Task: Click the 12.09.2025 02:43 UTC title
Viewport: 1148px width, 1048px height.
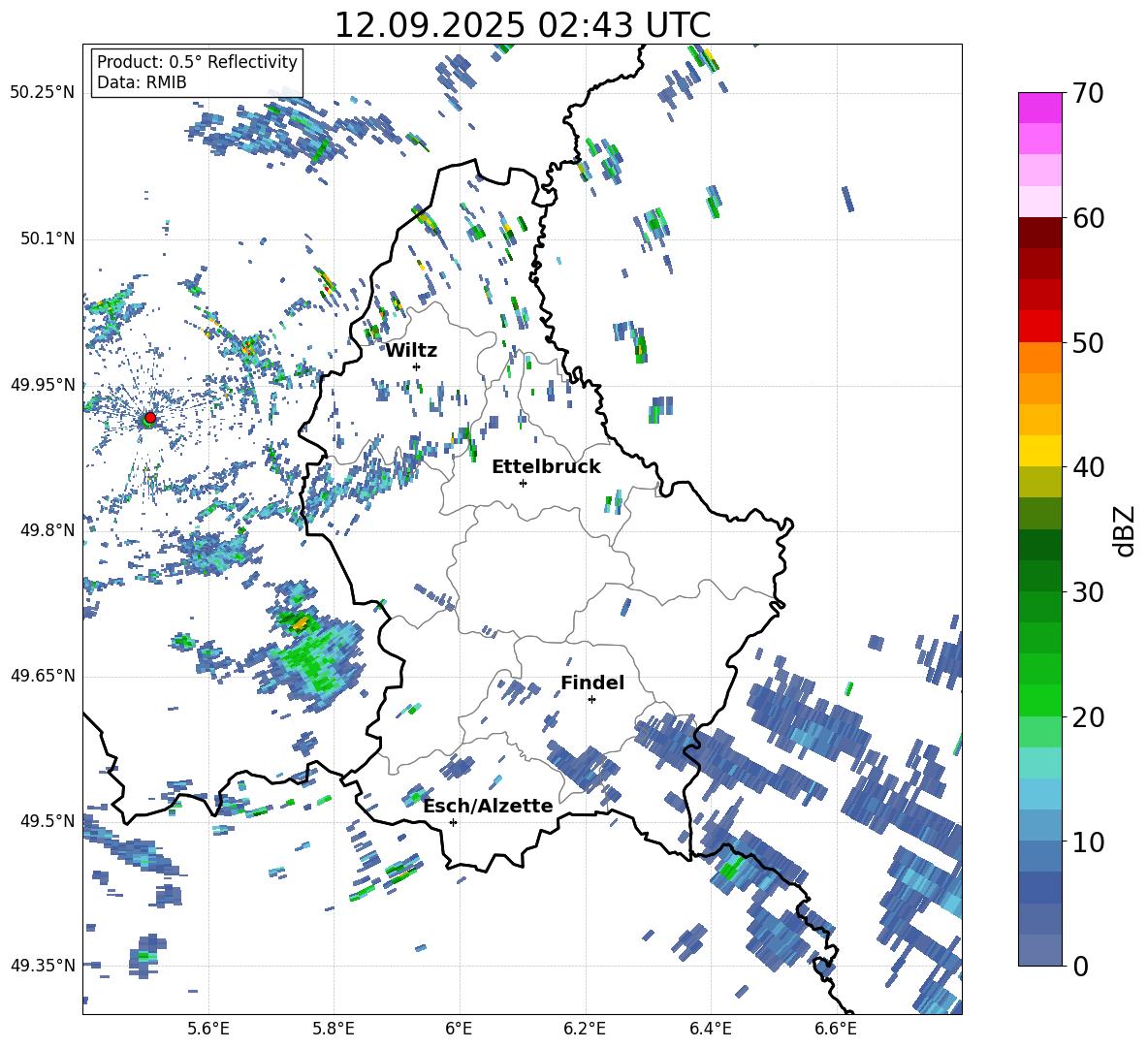Action: pyautogui.click(x=523, y=25)
